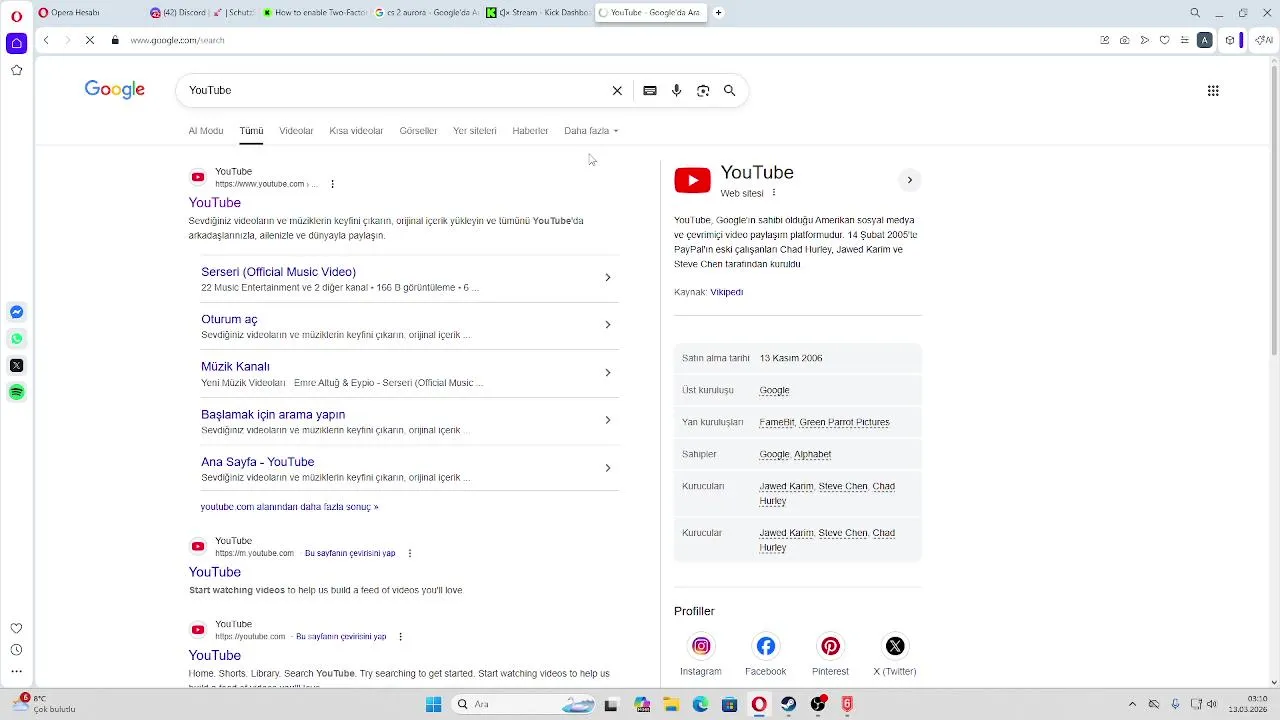Open X (Twitter) in Opera sidebar
1280x720 pixels.
point(16,366)
